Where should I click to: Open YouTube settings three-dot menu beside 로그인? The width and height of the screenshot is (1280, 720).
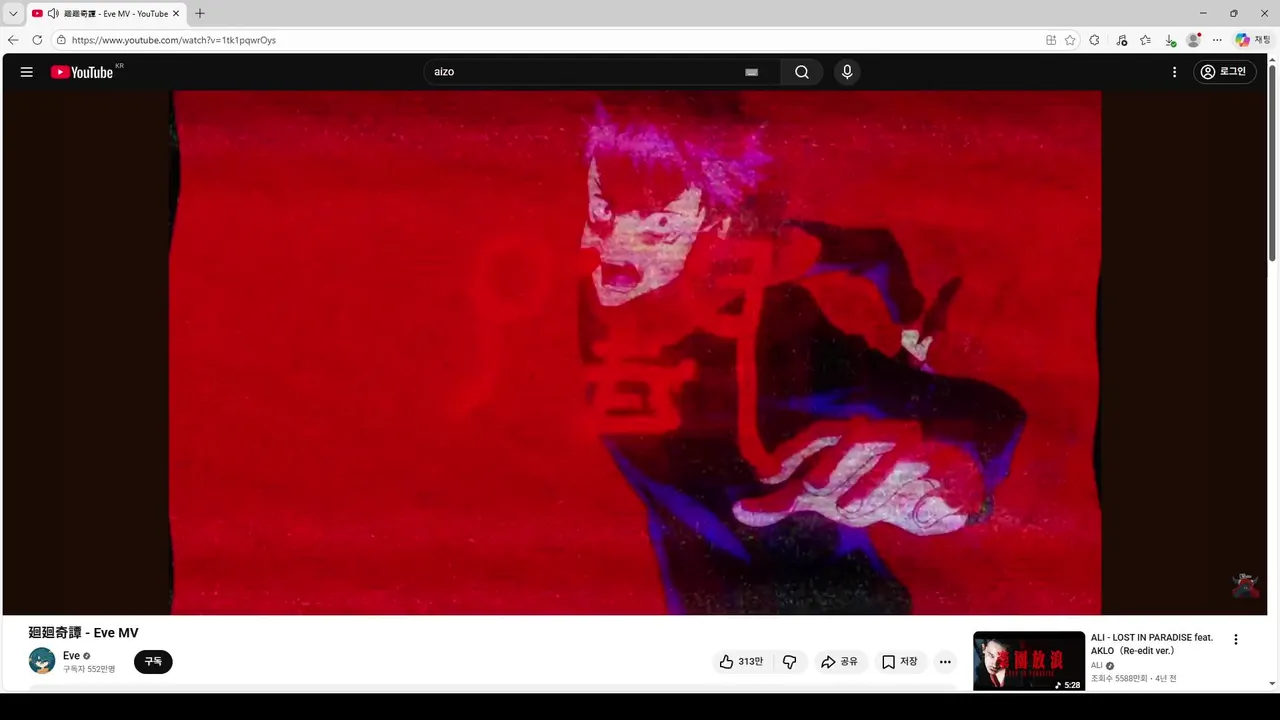tap(1174, 72)
